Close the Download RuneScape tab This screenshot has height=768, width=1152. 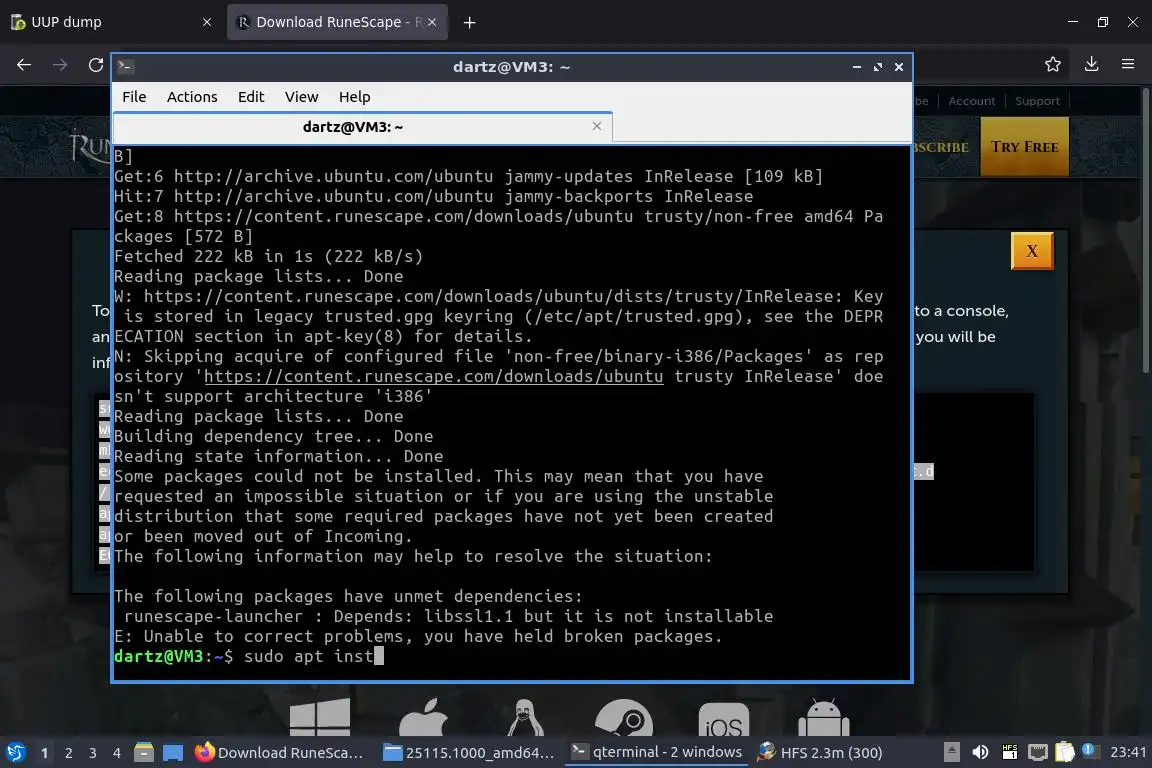click(x=432, y=22)
